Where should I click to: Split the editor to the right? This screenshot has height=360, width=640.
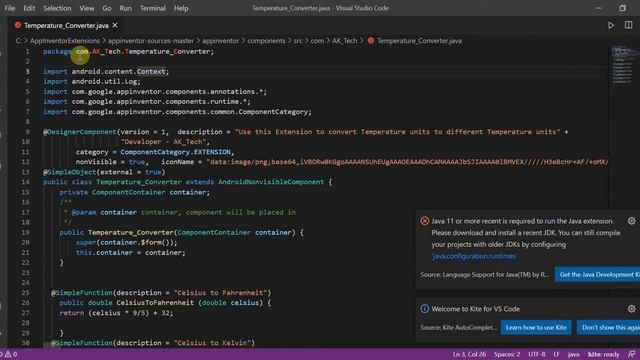click(629, 25)
